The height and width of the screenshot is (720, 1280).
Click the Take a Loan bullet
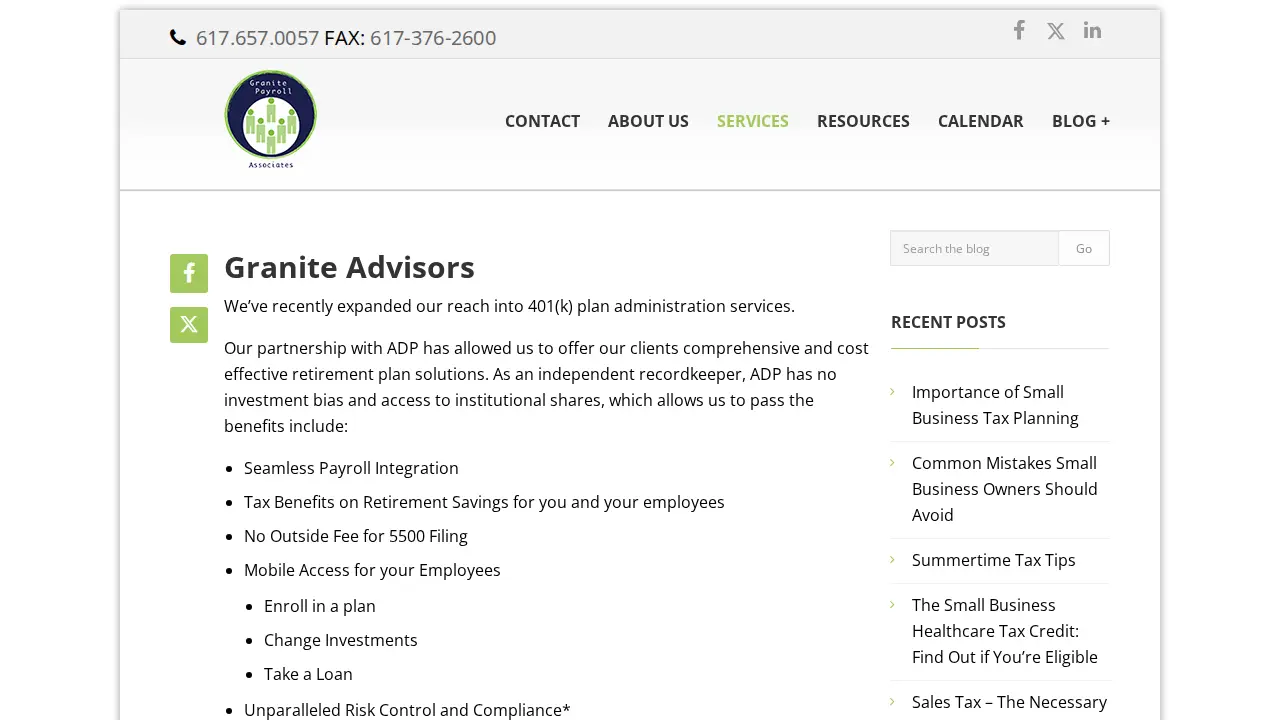308,674
